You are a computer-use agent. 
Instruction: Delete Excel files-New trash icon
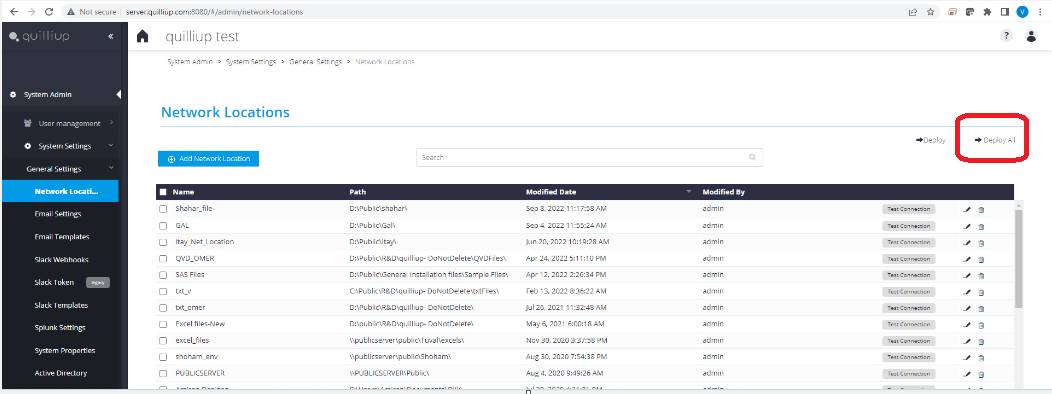pos(981,325)
